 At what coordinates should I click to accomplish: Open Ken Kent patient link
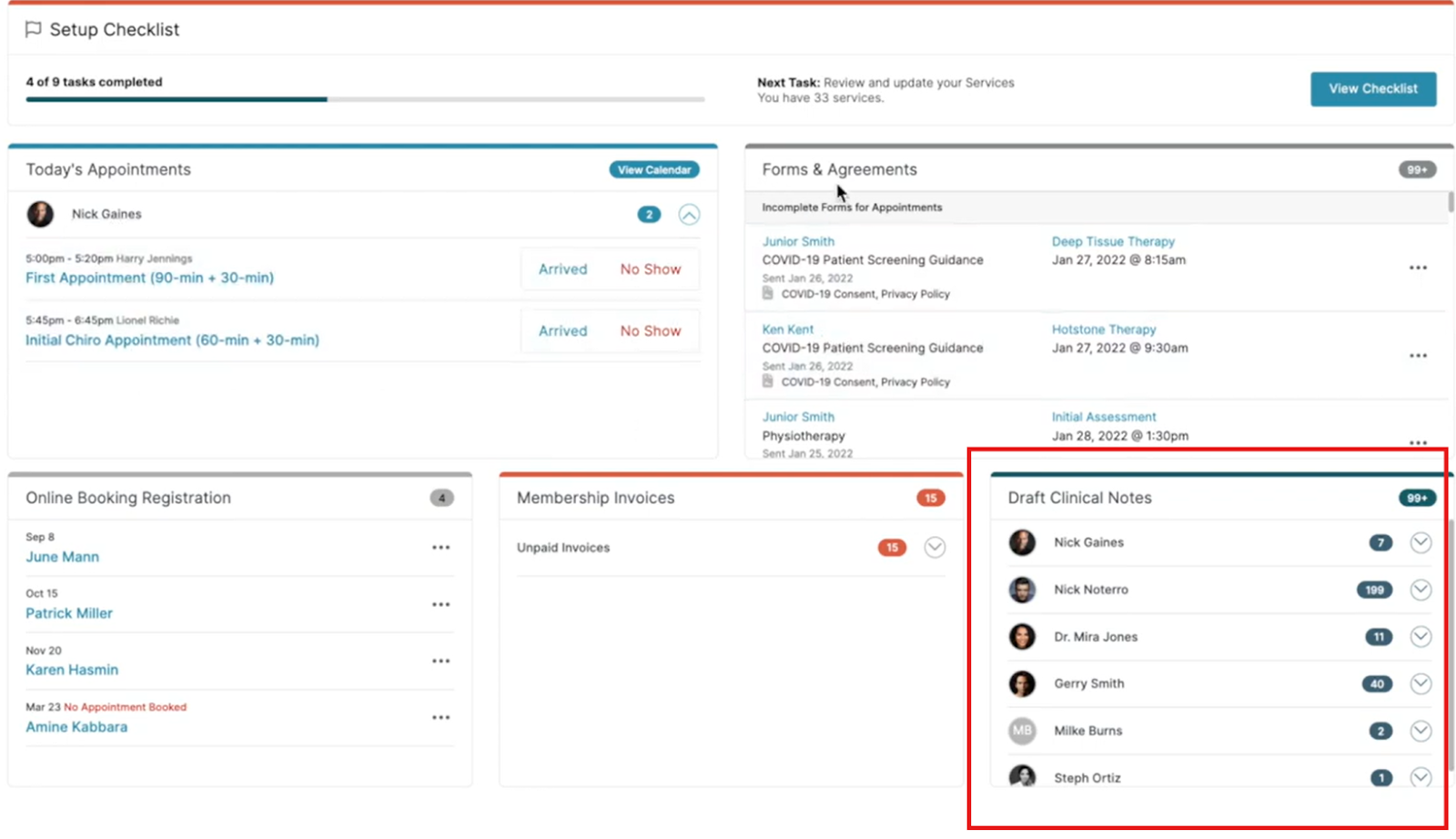[788, 329]
